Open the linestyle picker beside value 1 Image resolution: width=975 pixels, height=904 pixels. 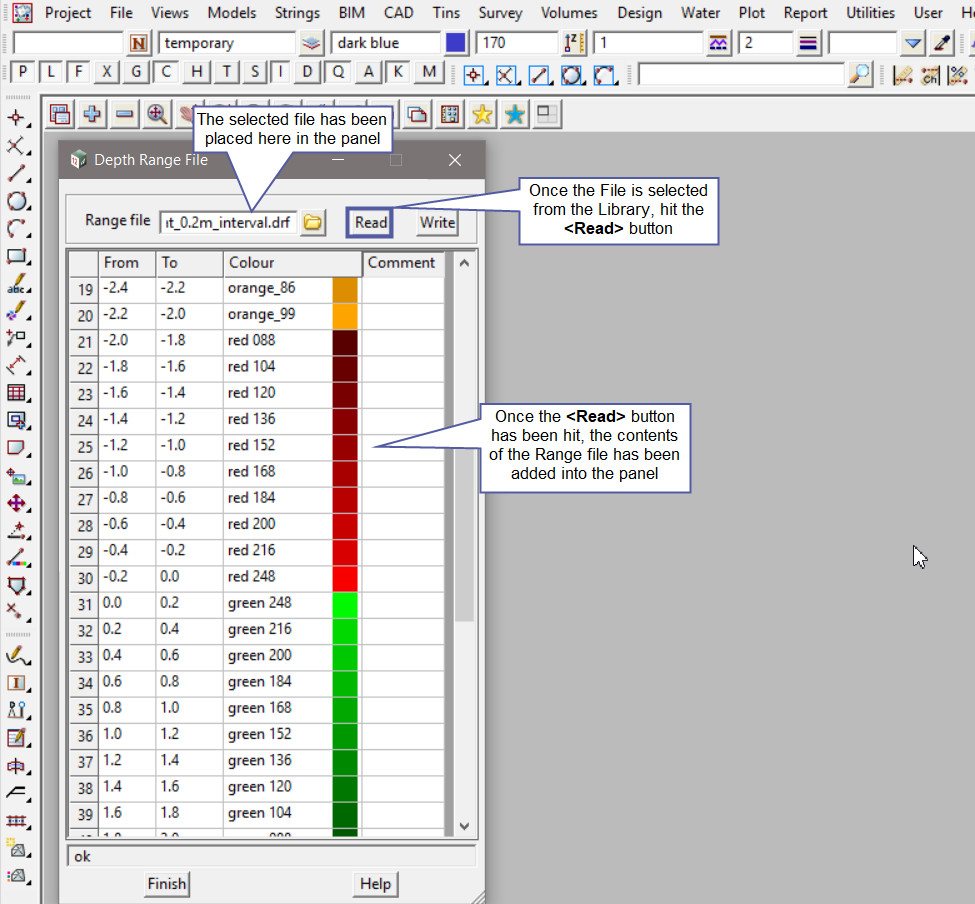[x=718, y=43]
